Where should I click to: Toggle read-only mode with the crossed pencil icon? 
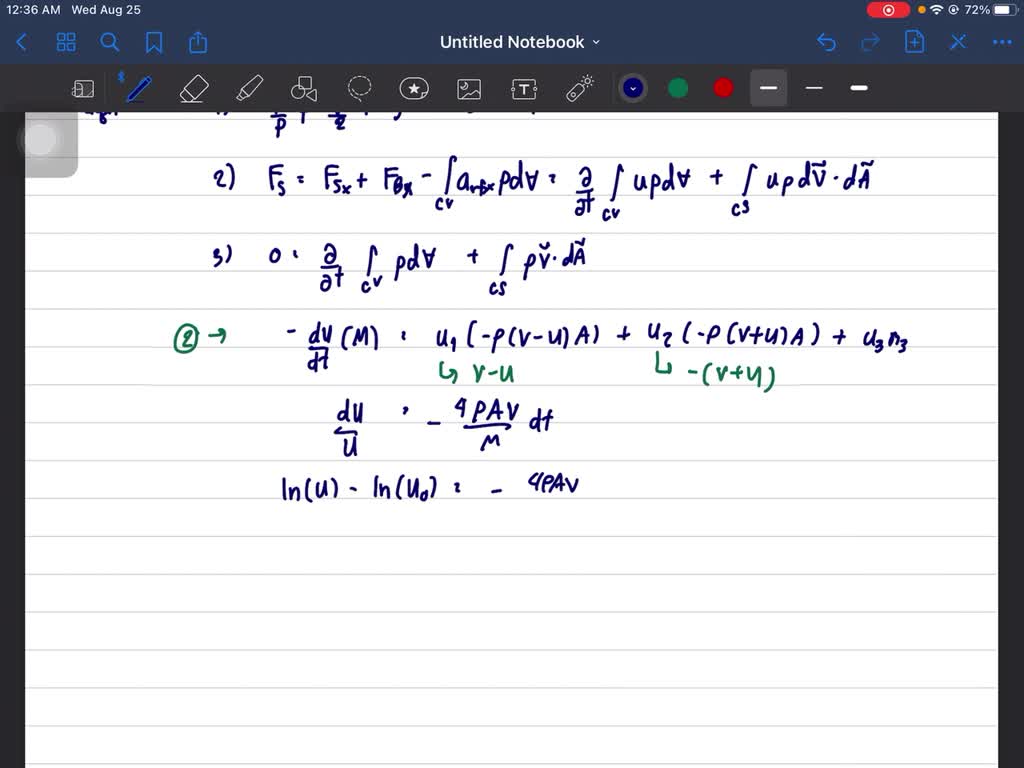(x=958, y=42)
